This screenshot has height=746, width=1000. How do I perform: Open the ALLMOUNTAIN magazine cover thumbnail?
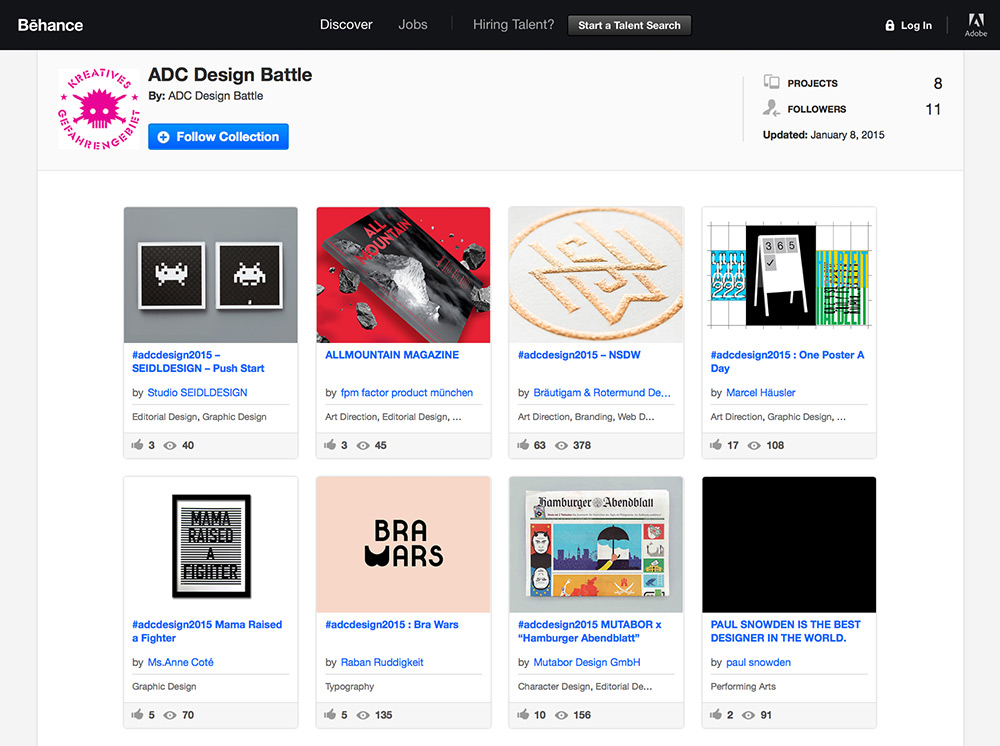click(403, 275)
